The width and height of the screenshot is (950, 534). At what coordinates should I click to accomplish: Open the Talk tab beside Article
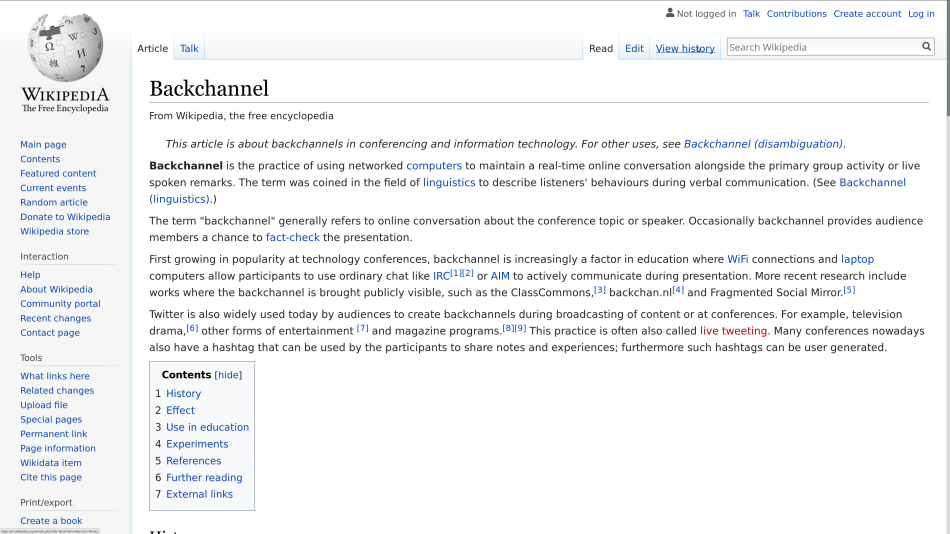(189, 48)
